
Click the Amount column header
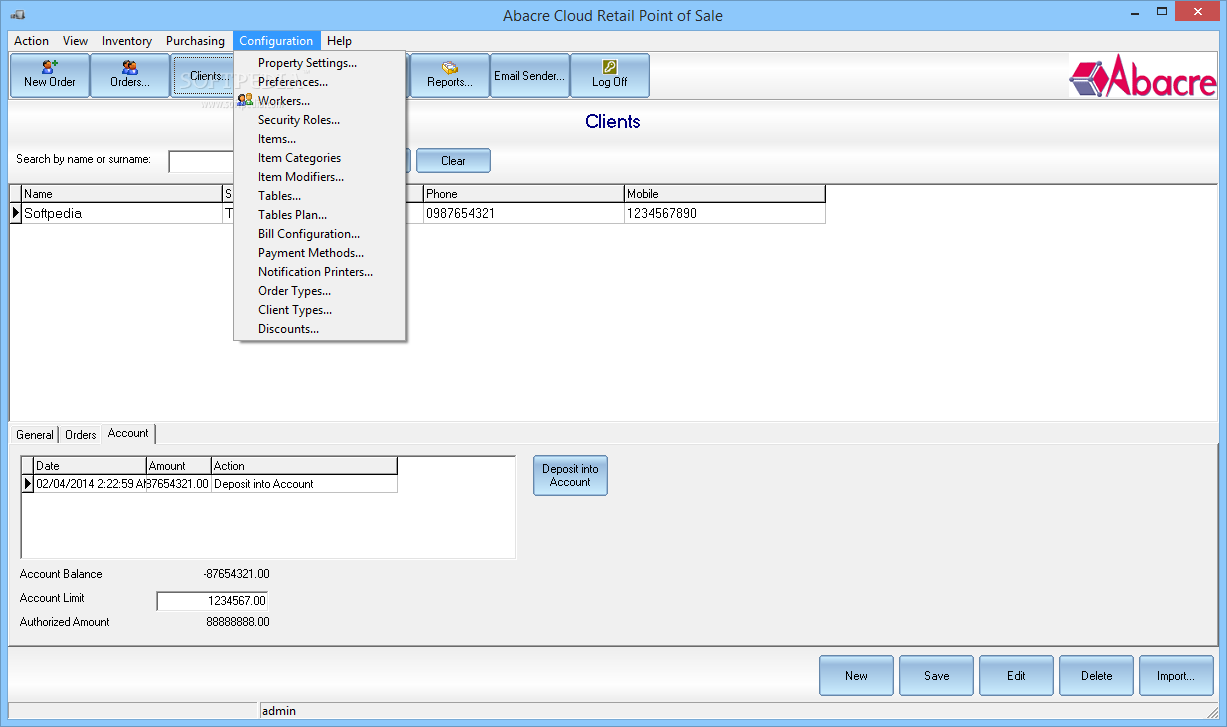(179, 466)
